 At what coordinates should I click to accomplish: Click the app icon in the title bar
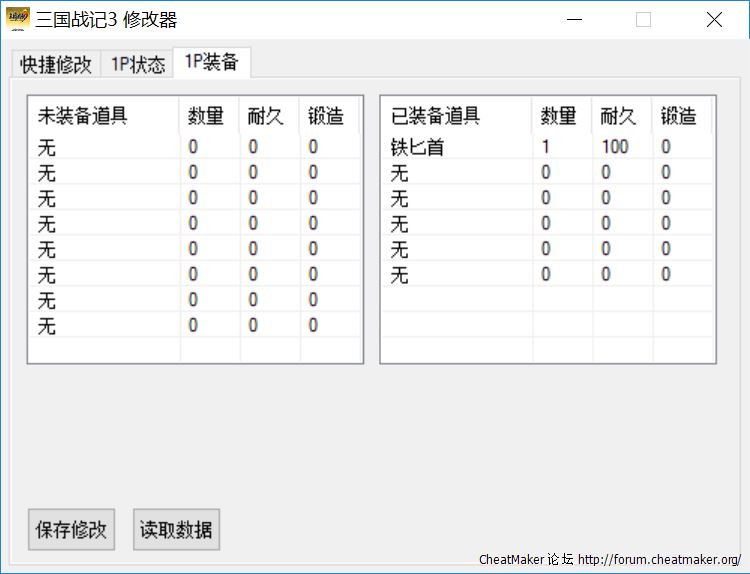18,19
